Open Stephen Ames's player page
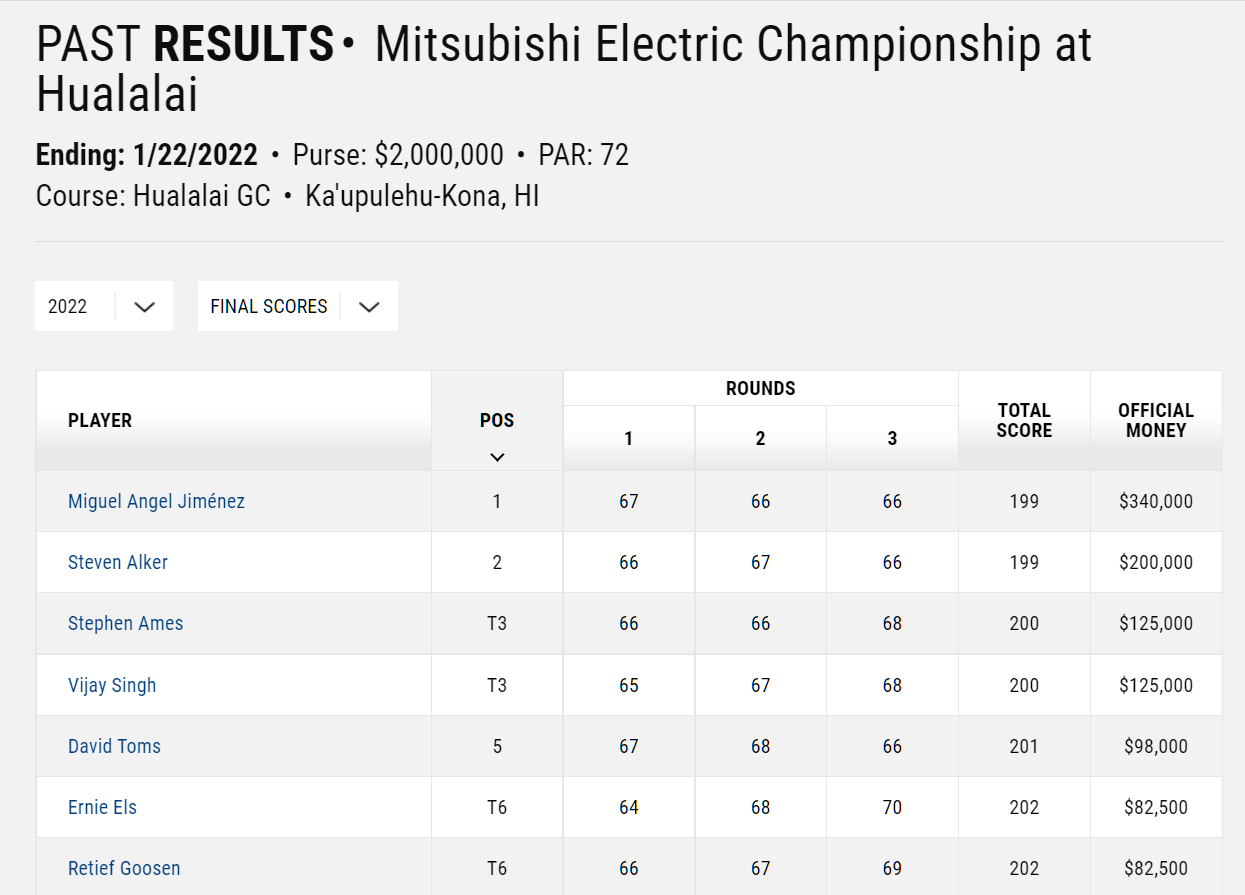Screen dimensions: 1245x895 point(125,623)
